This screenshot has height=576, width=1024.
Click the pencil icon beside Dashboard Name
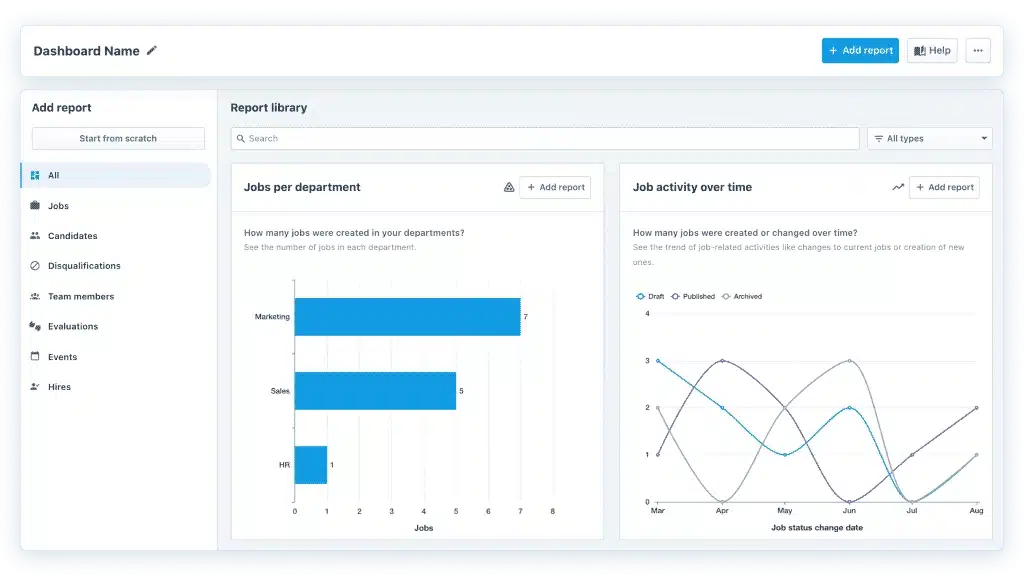pyautogui.click(x=152, y=51)
